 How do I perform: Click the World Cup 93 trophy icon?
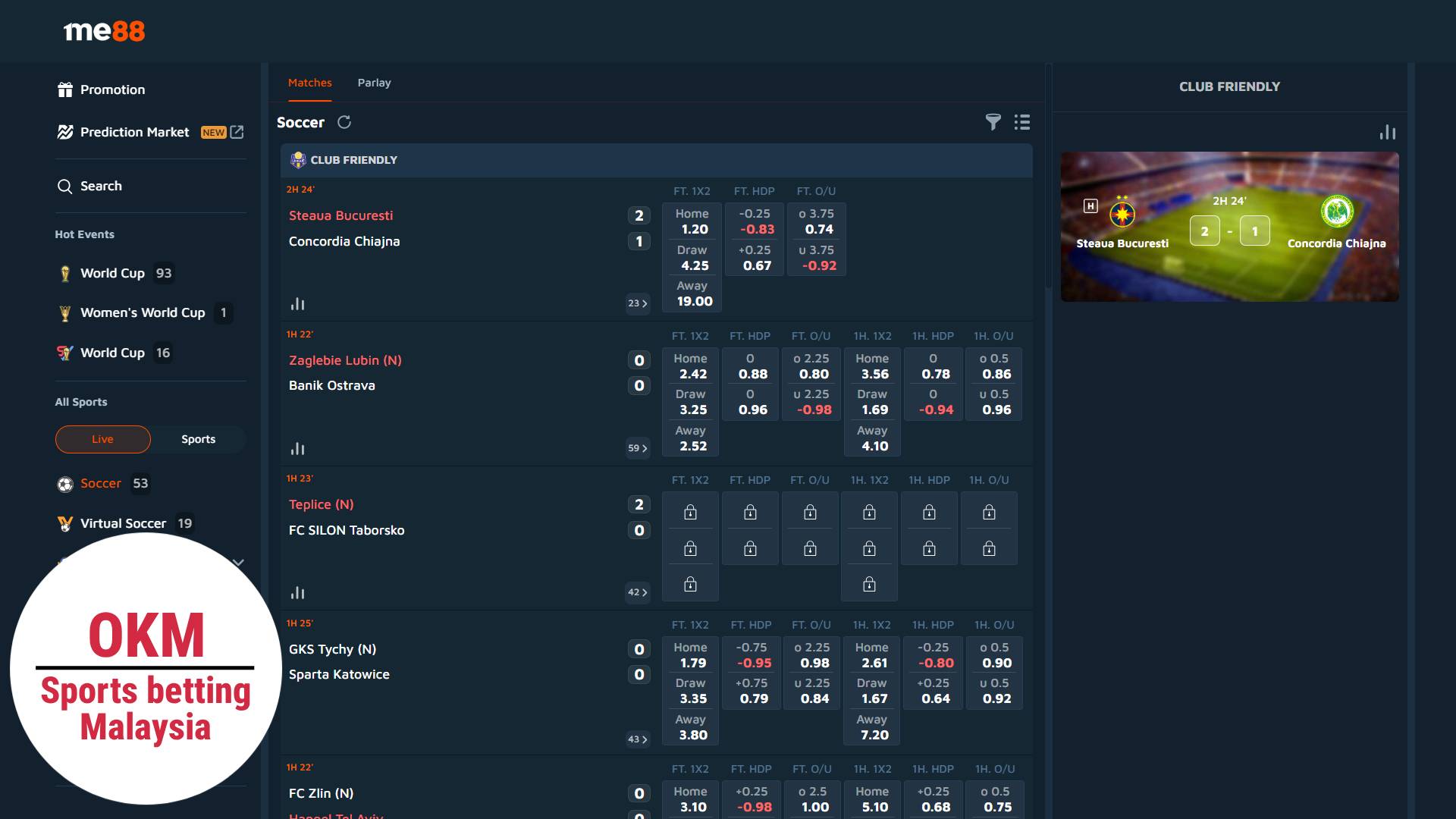pos(65,273)
